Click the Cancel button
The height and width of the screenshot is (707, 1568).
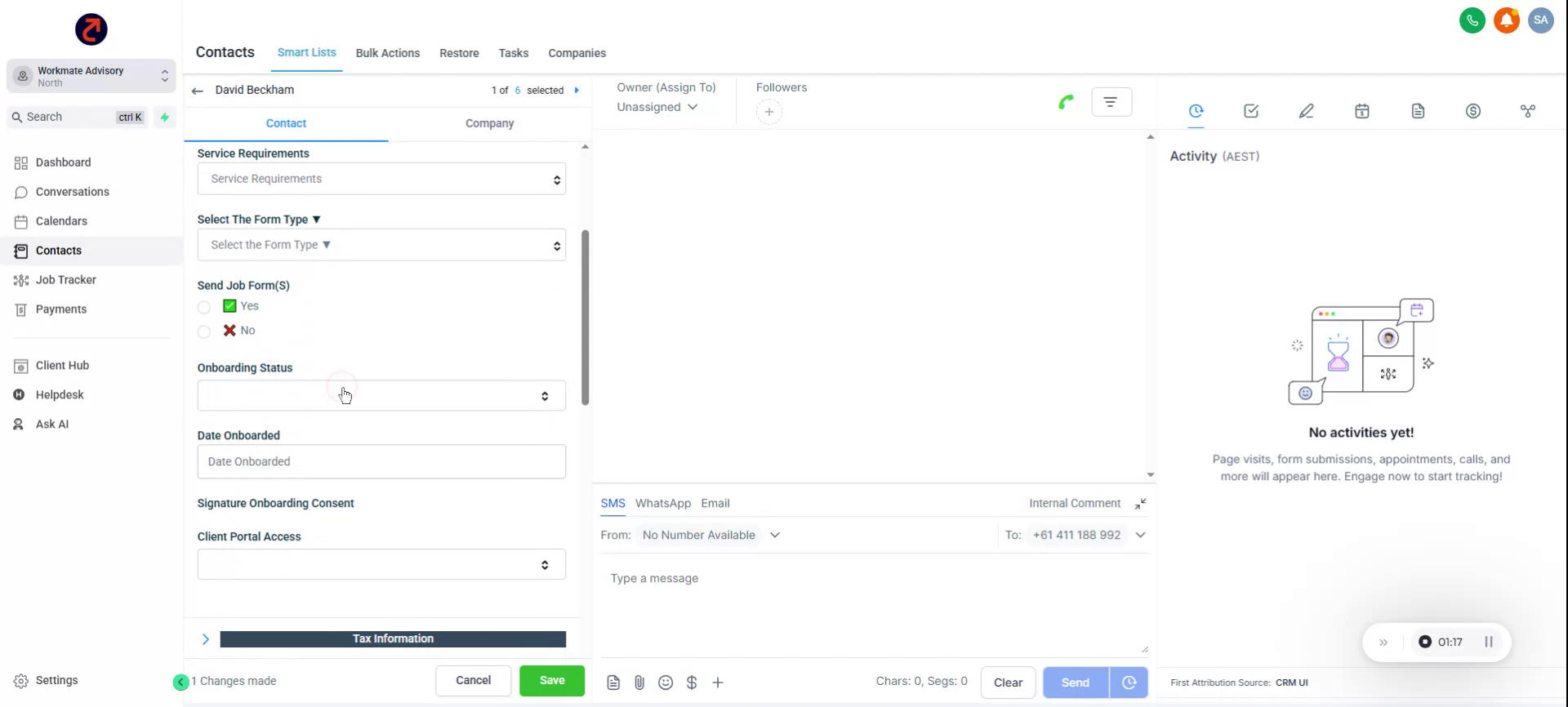click(473, 681)
